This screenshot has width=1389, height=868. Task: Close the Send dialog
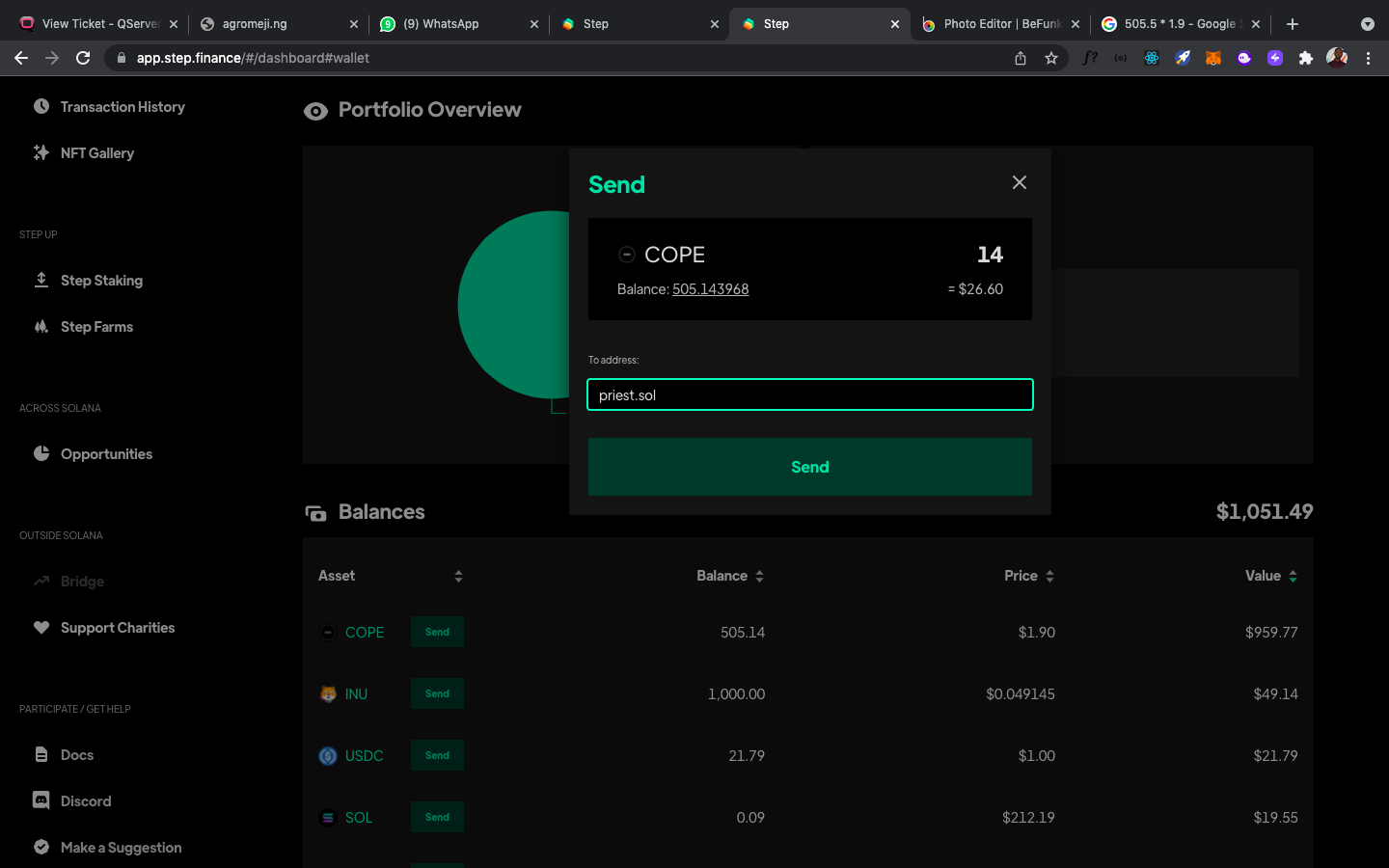(x=1020, y=182)
